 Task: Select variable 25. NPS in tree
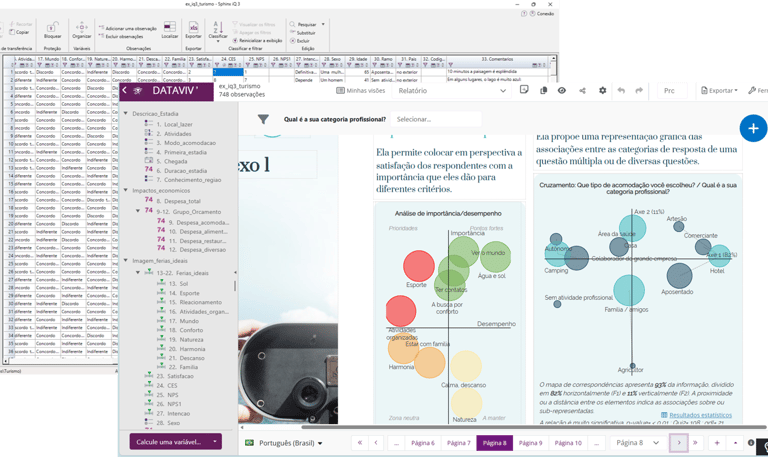(x=168, y=395)
